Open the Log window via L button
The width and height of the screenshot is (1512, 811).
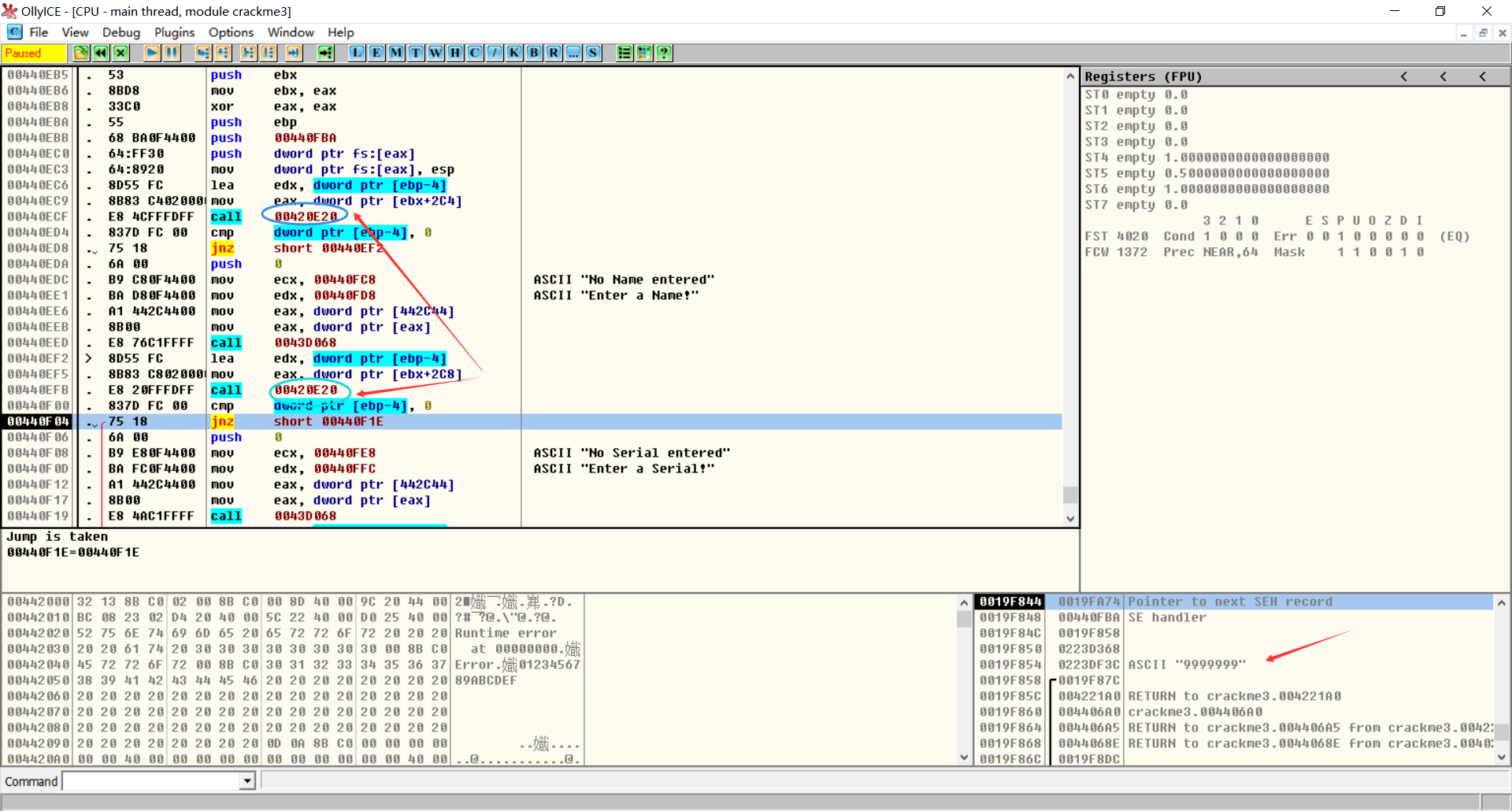pos(357,53)
